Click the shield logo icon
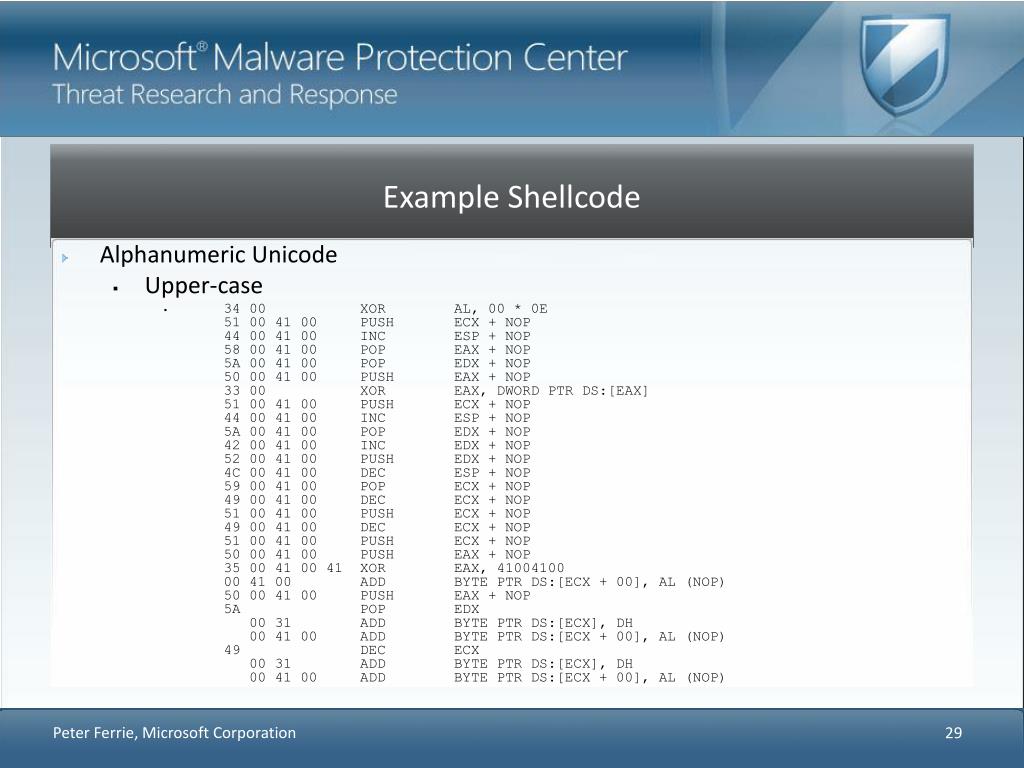1024x768 pixels. coord(904,65)
